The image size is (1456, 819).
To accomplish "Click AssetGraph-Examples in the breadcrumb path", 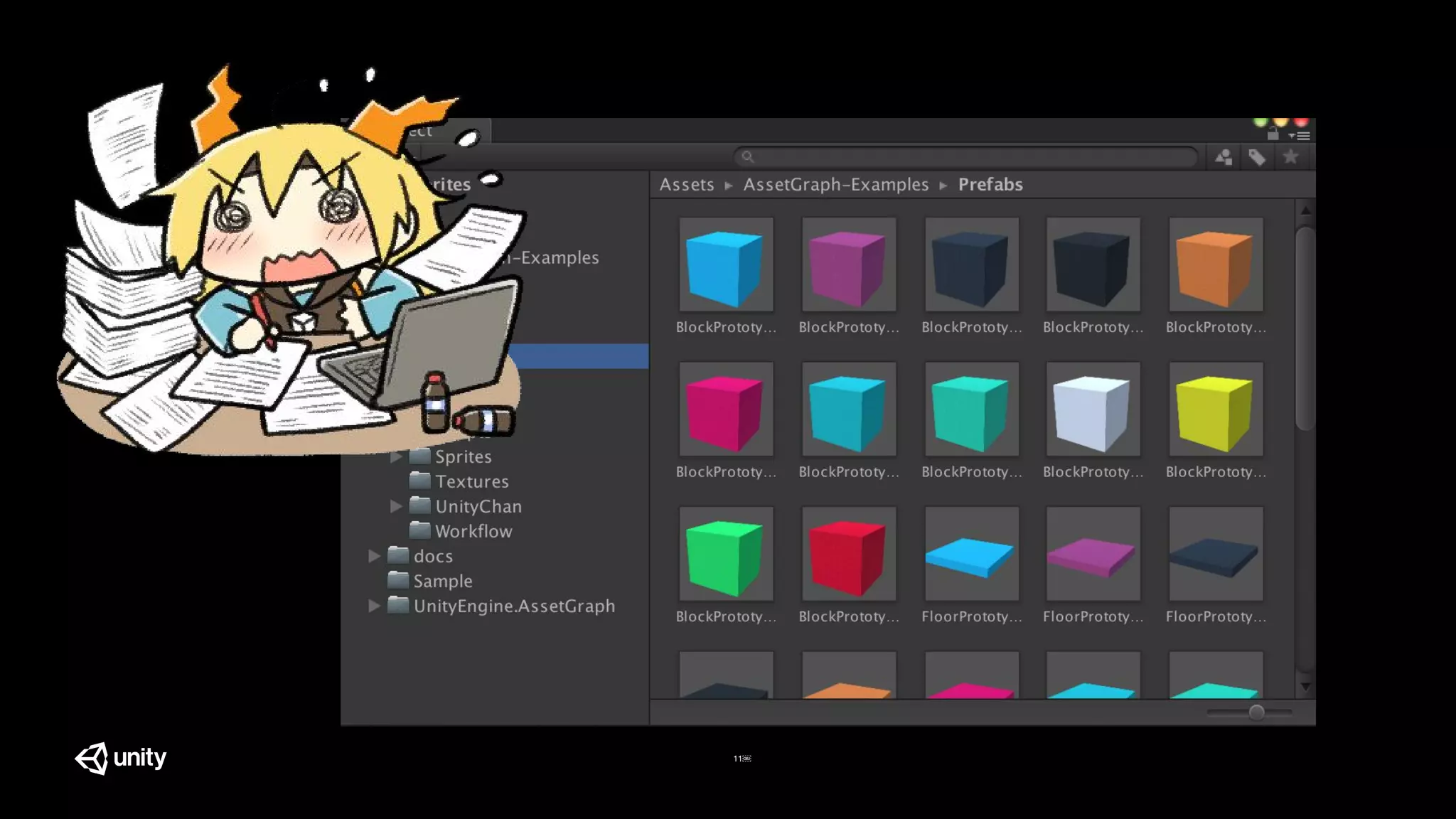I will 835,185.
